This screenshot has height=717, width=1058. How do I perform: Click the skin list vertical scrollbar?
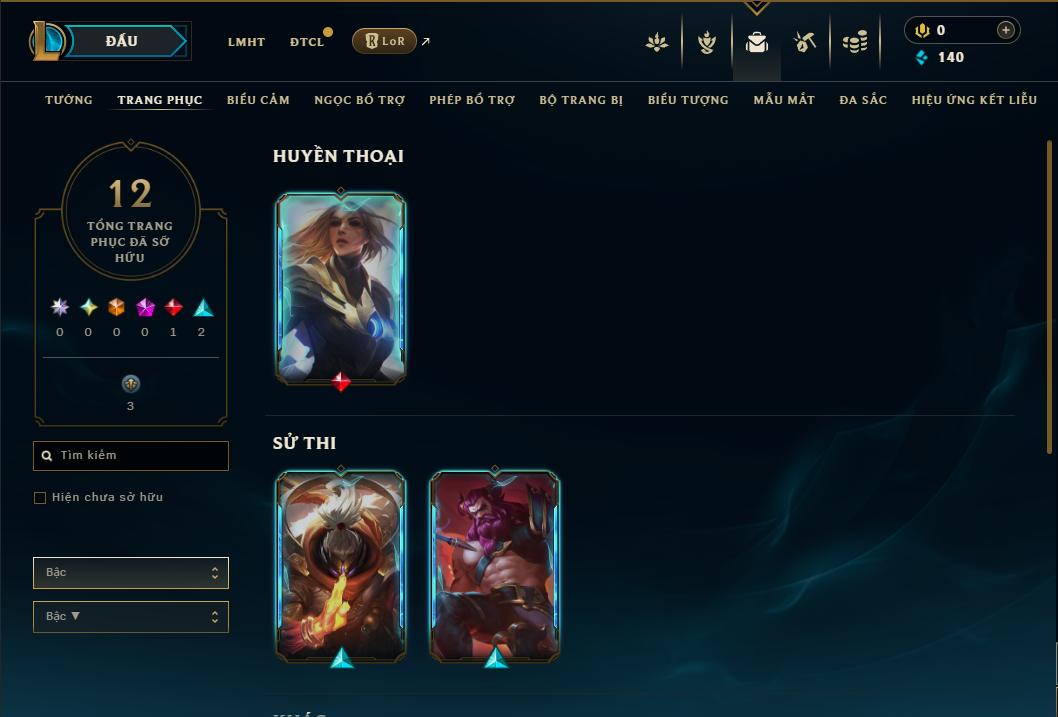pos(1049,297)
